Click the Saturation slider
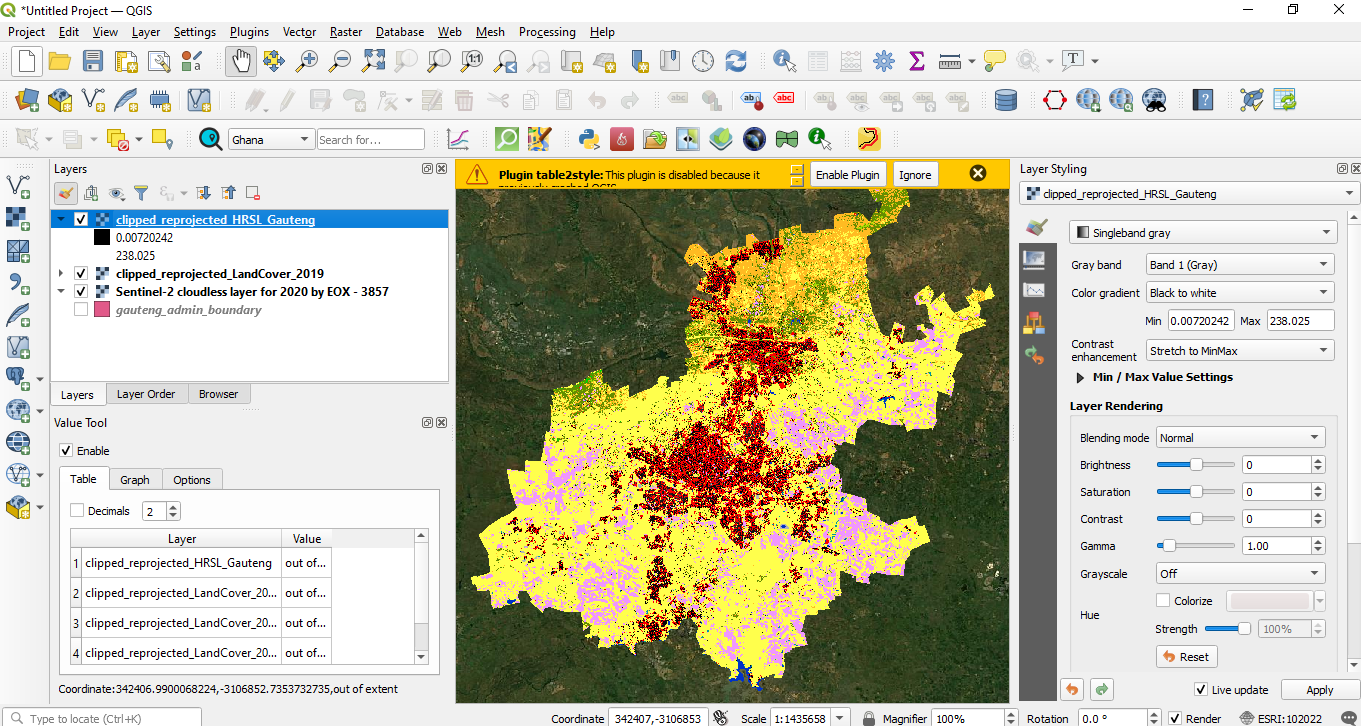1361x726 pixels. click(1195, 492)
